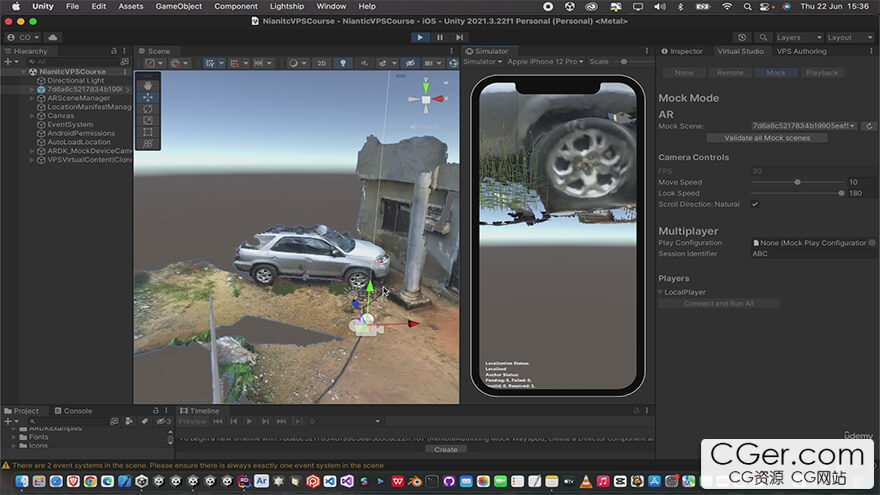Toggle hidden objects visibility in Scene
The width and height of the screenshot is (880, 495).
(x=410, y=63)
